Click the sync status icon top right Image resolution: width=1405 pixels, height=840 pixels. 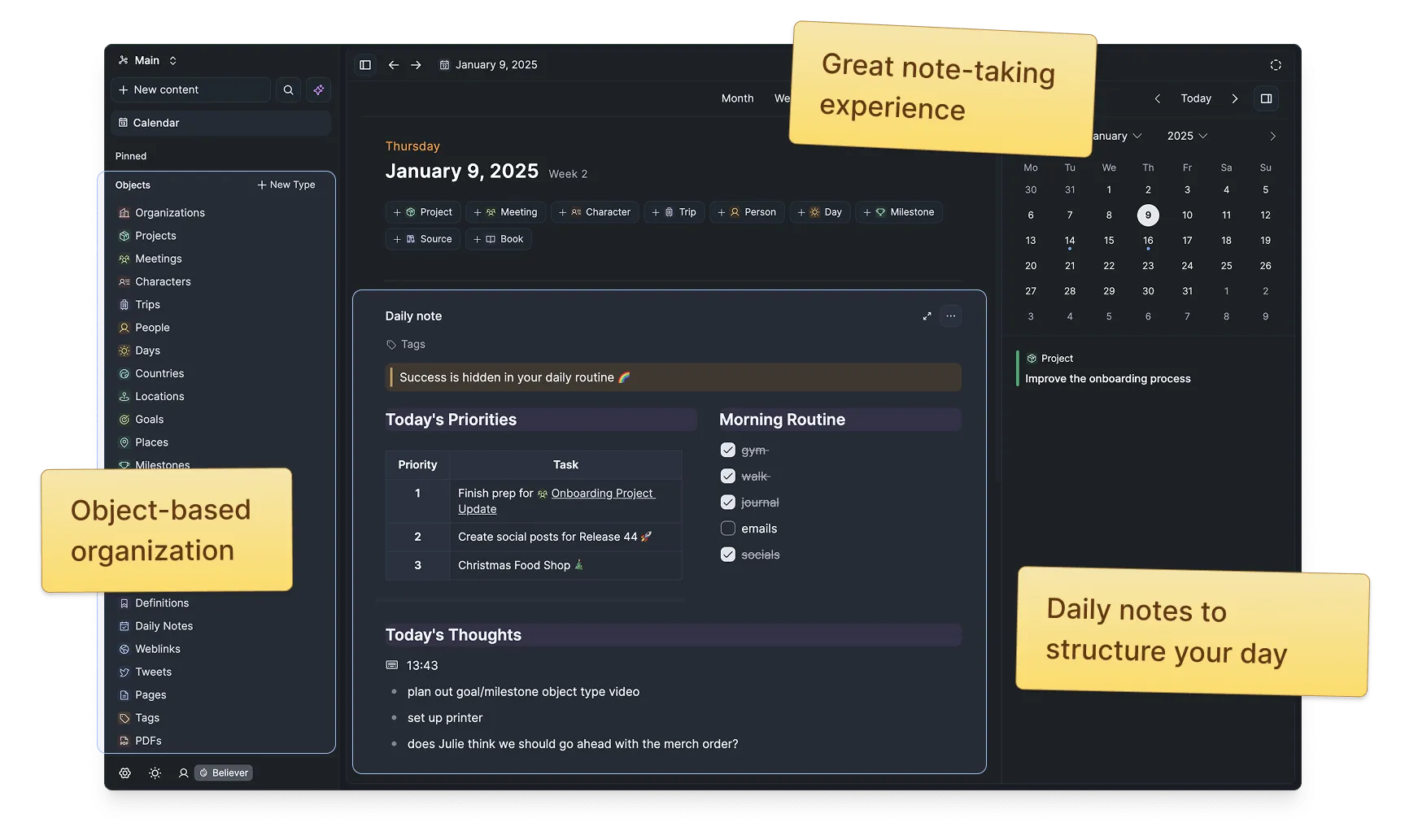[1275, 64]
